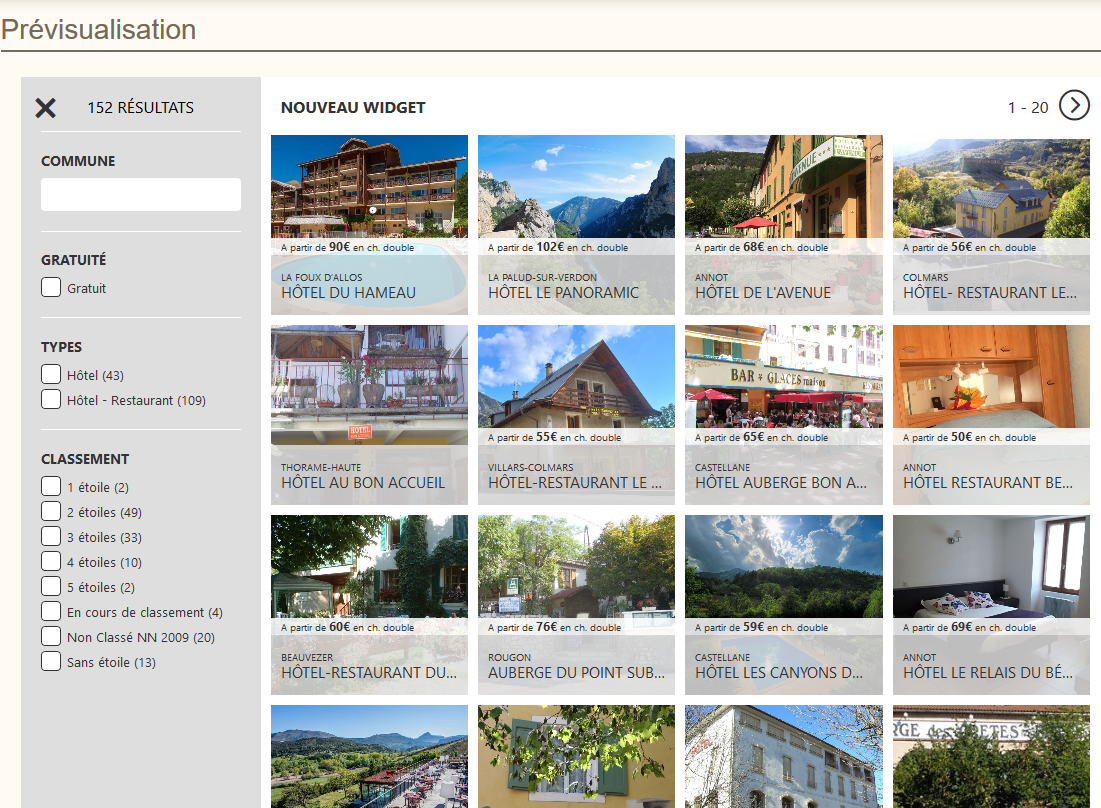
Task: Click the 60€ price on Beauvezer hotel
Action: coord(340,627)
